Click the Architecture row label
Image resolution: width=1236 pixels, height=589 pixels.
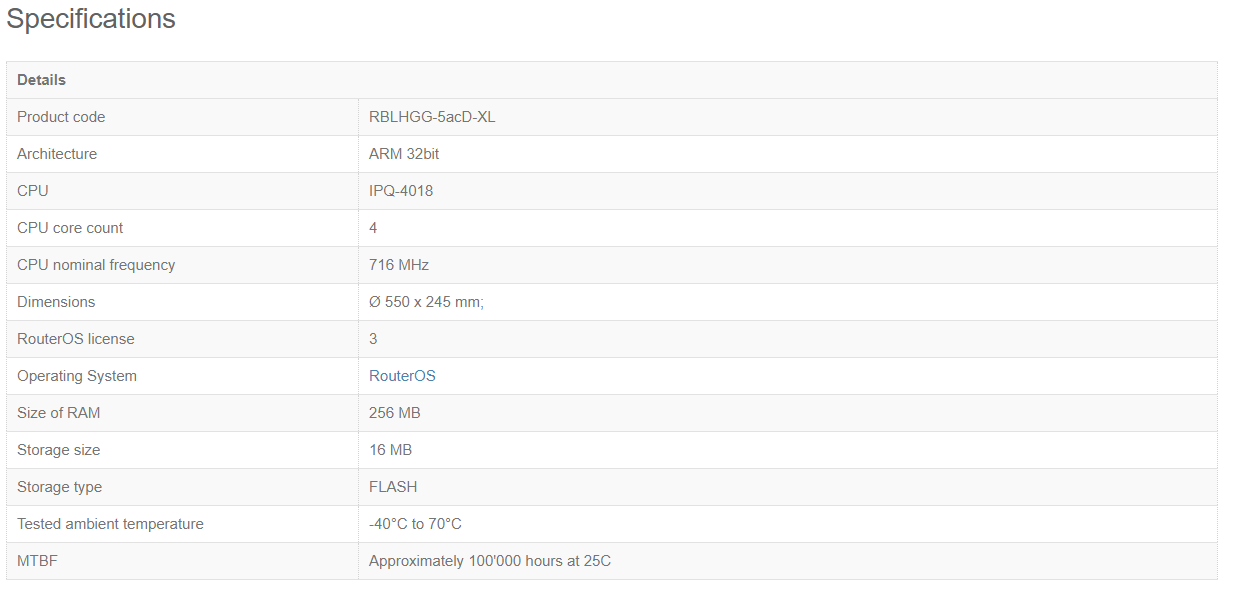[x=57, y=154]
